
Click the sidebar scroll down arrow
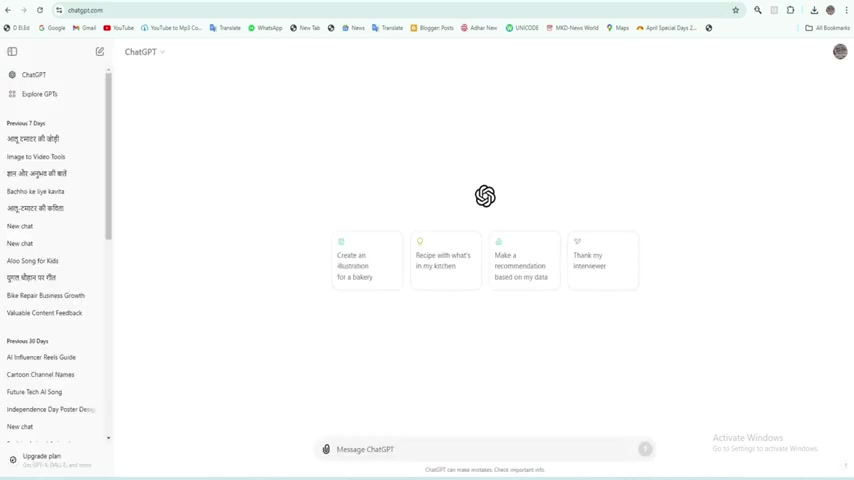pos(108,438)
